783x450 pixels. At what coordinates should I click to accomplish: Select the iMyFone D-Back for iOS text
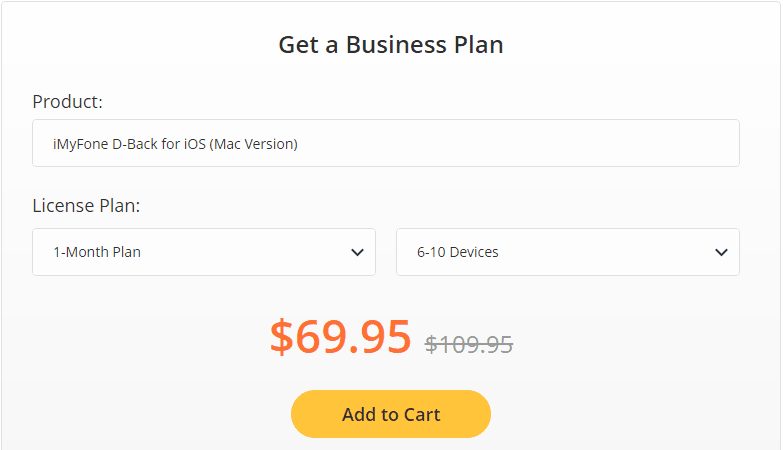coord(129,144)
